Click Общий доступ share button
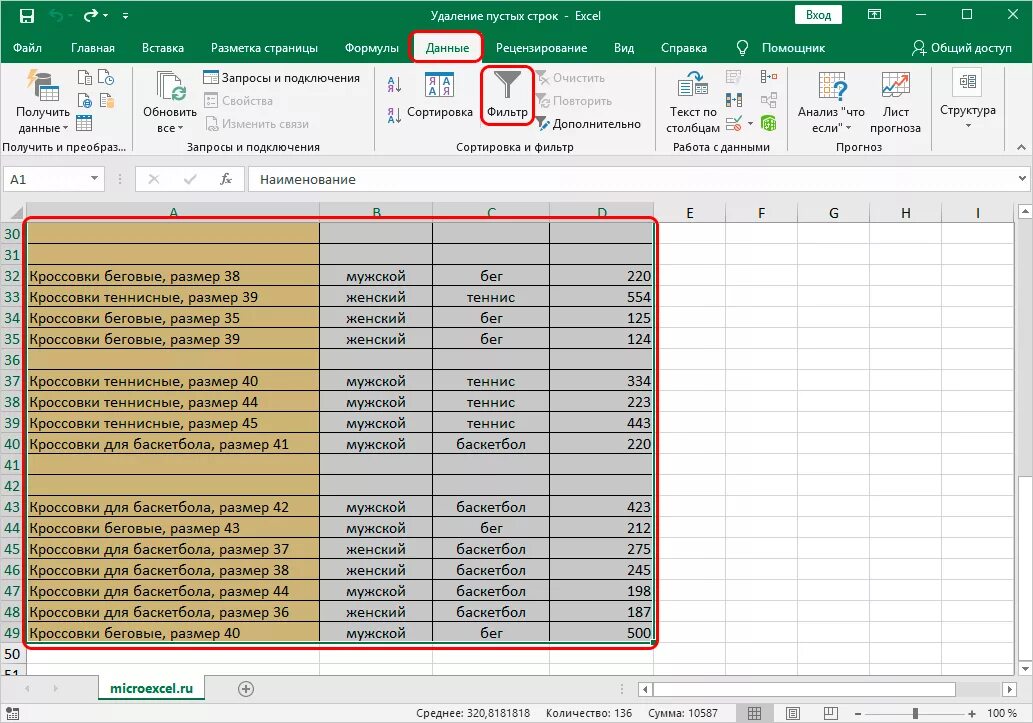The image size is (1033, 723). coord(962,48)
